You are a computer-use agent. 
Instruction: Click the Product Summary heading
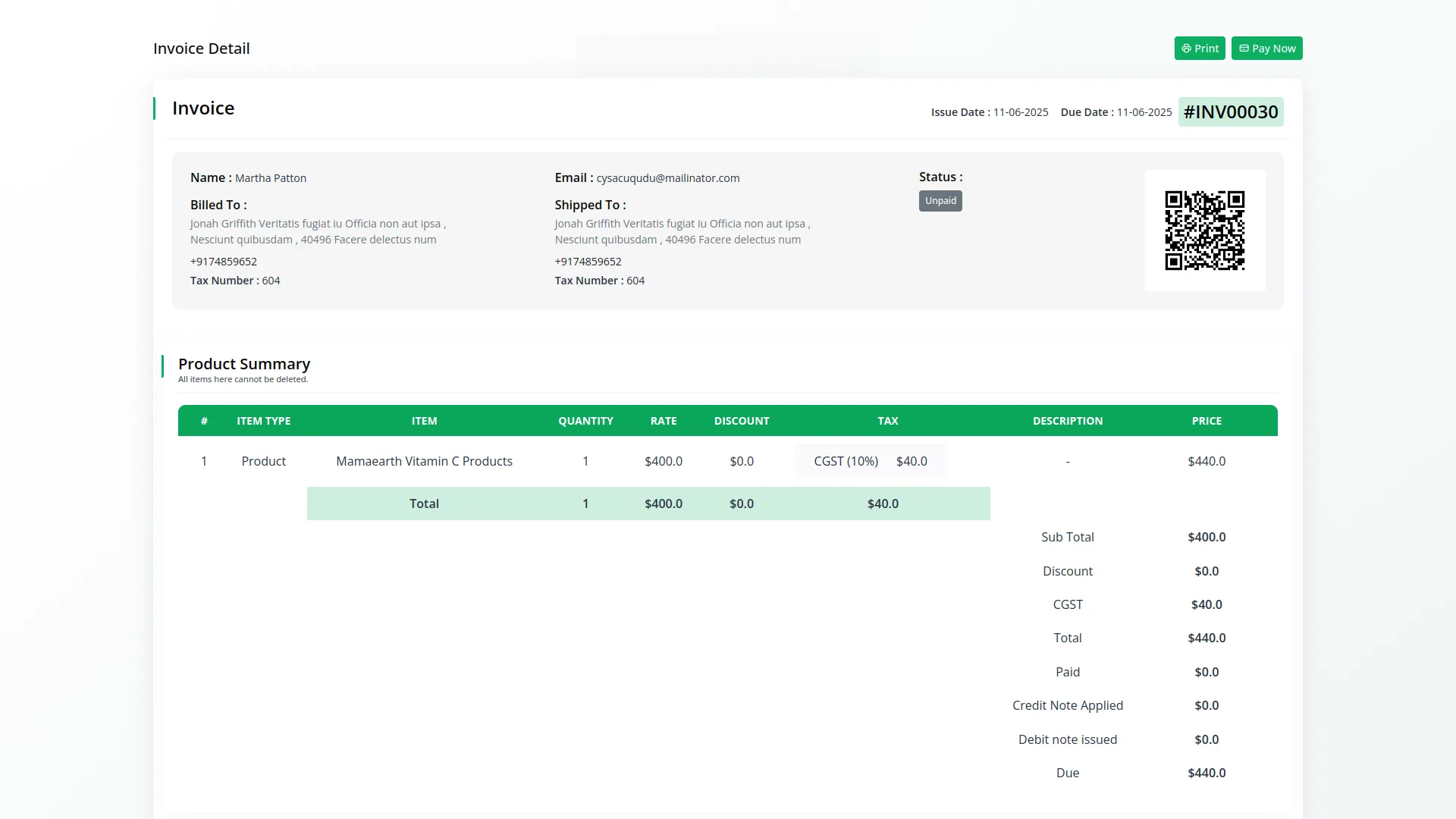point(244,364)
